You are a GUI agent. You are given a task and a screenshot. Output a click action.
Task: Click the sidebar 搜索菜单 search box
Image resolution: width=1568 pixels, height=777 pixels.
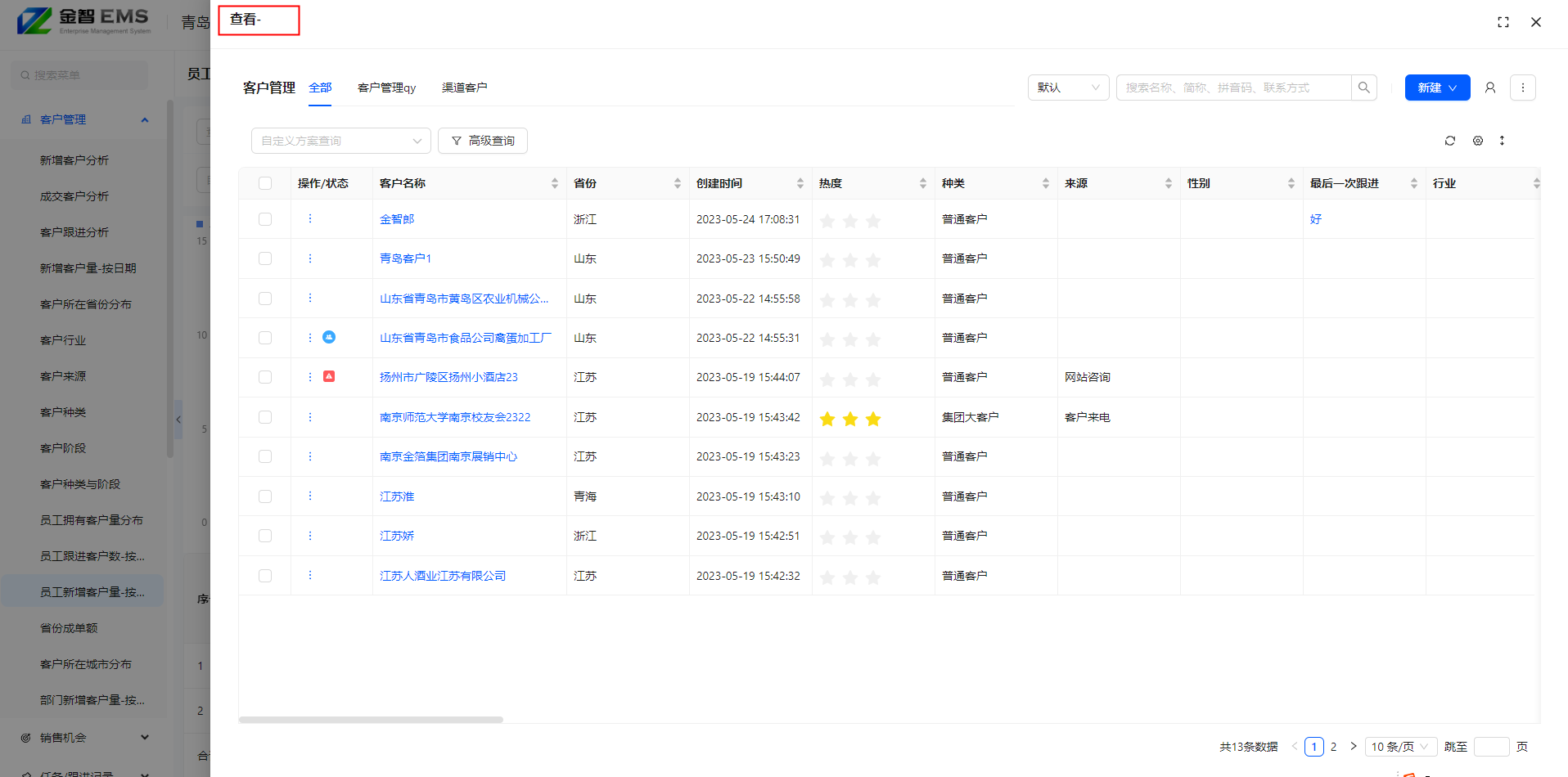pos(79,75)
